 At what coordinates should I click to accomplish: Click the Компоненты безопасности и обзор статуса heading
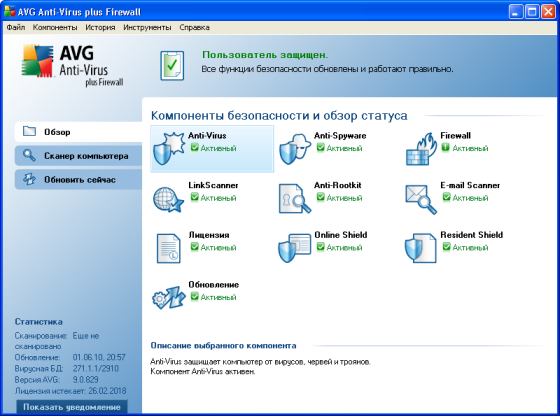click(279, 116)
